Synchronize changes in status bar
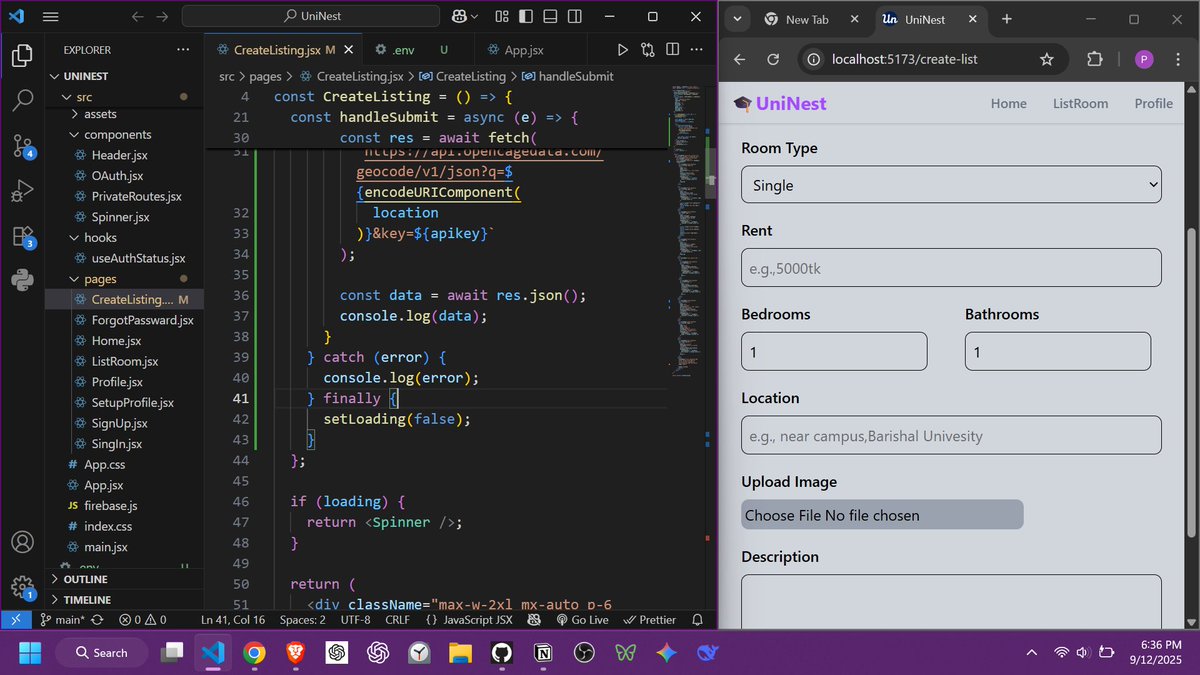This screenshot has width=1200, height=675. click(97, 620)
